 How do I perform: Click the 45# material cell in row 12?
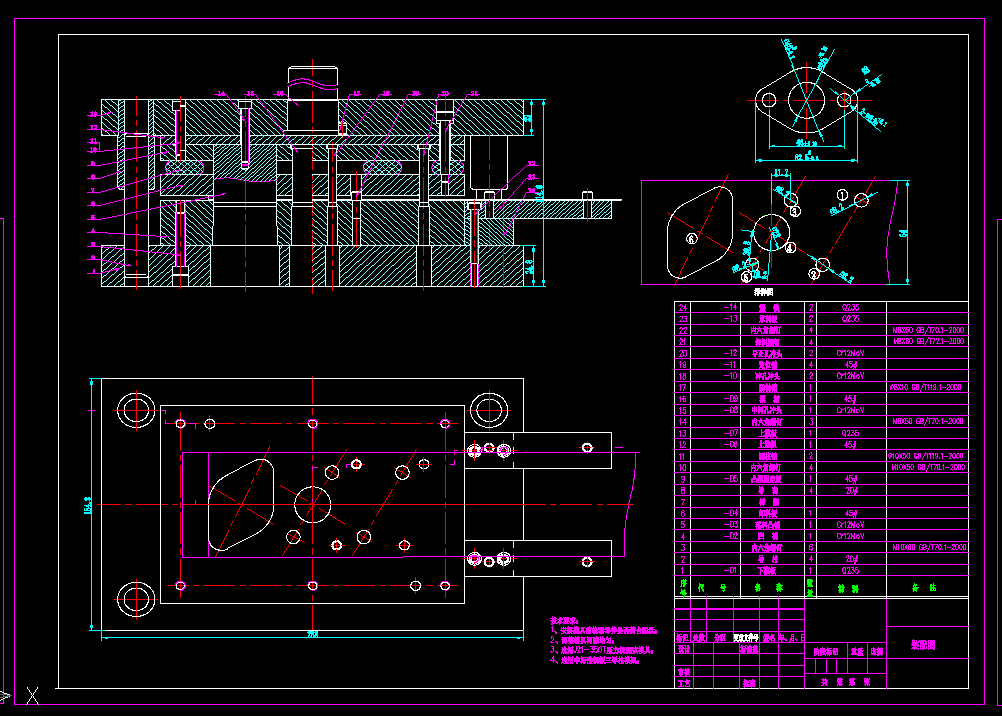point(850,444)
